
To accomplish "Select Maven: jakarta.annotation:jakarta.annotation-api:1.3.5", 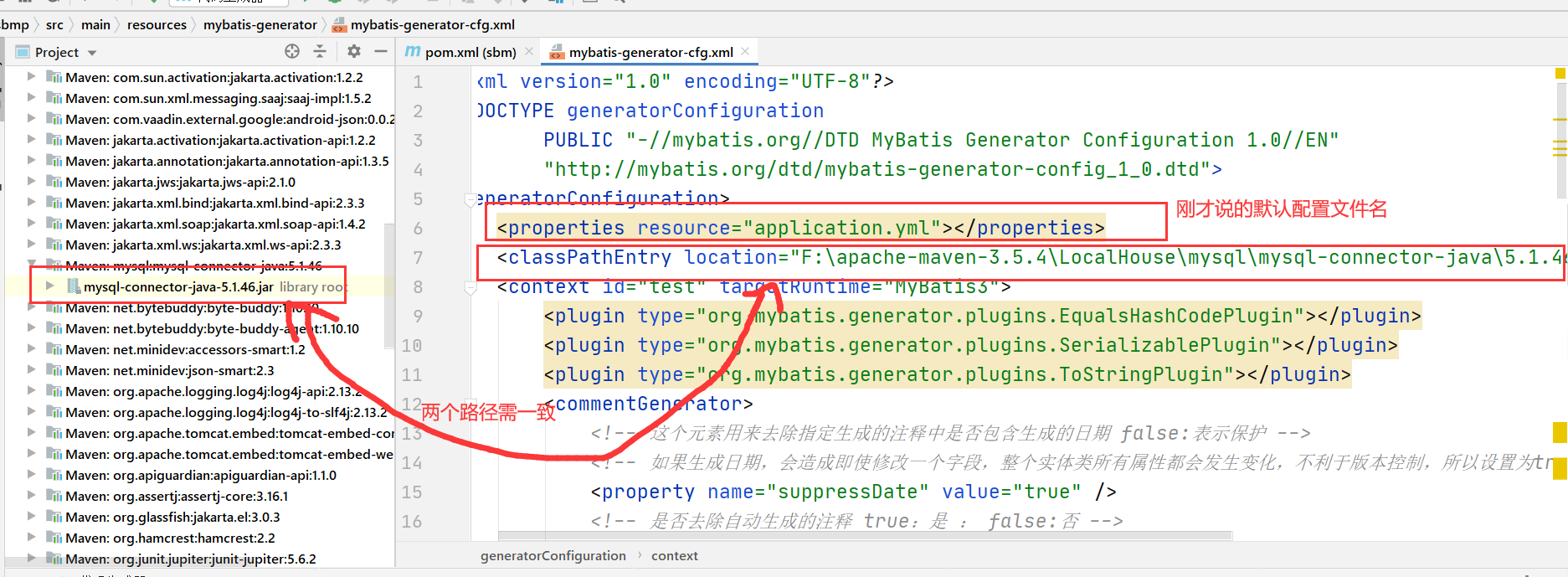I will (227, 161).
